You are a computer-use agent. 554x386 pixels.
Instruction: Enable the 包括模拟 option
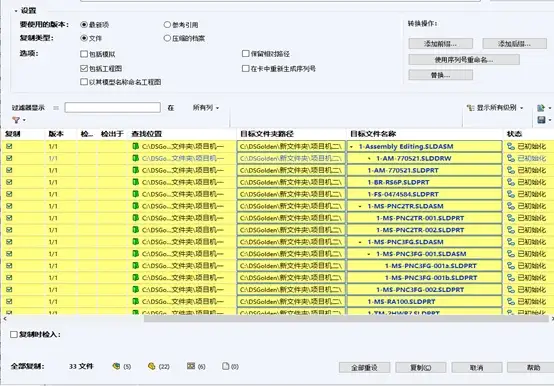[x=84, y=54]
